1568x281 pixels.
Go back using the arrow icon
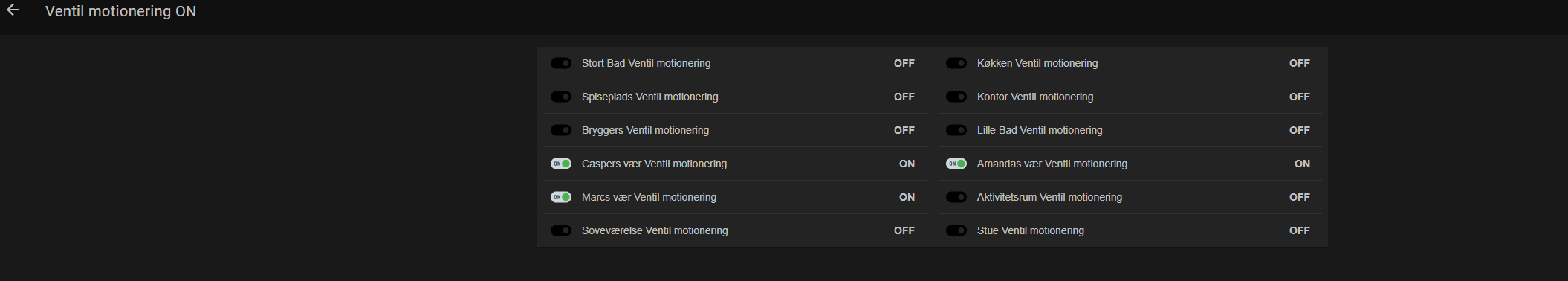13,10
